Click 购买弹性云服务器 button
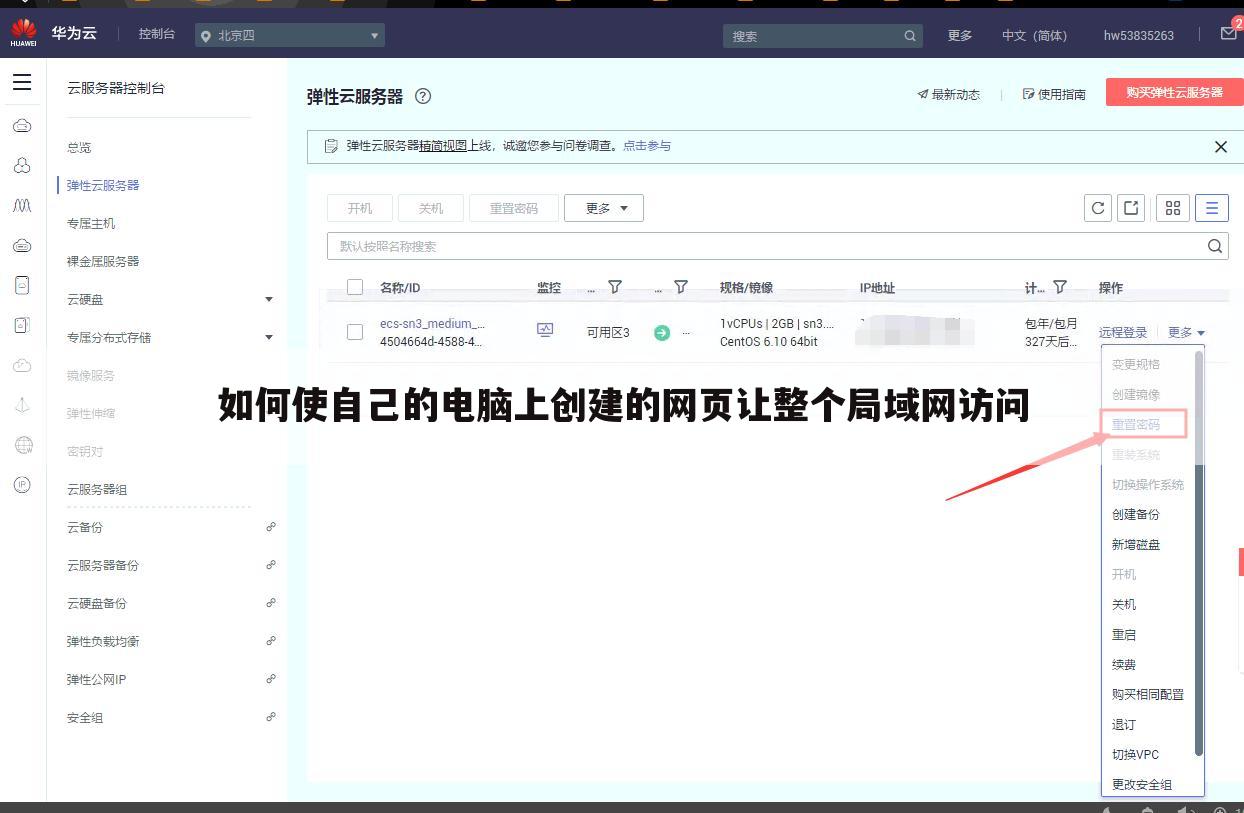1244x813 pixels. coord(1174,92)
